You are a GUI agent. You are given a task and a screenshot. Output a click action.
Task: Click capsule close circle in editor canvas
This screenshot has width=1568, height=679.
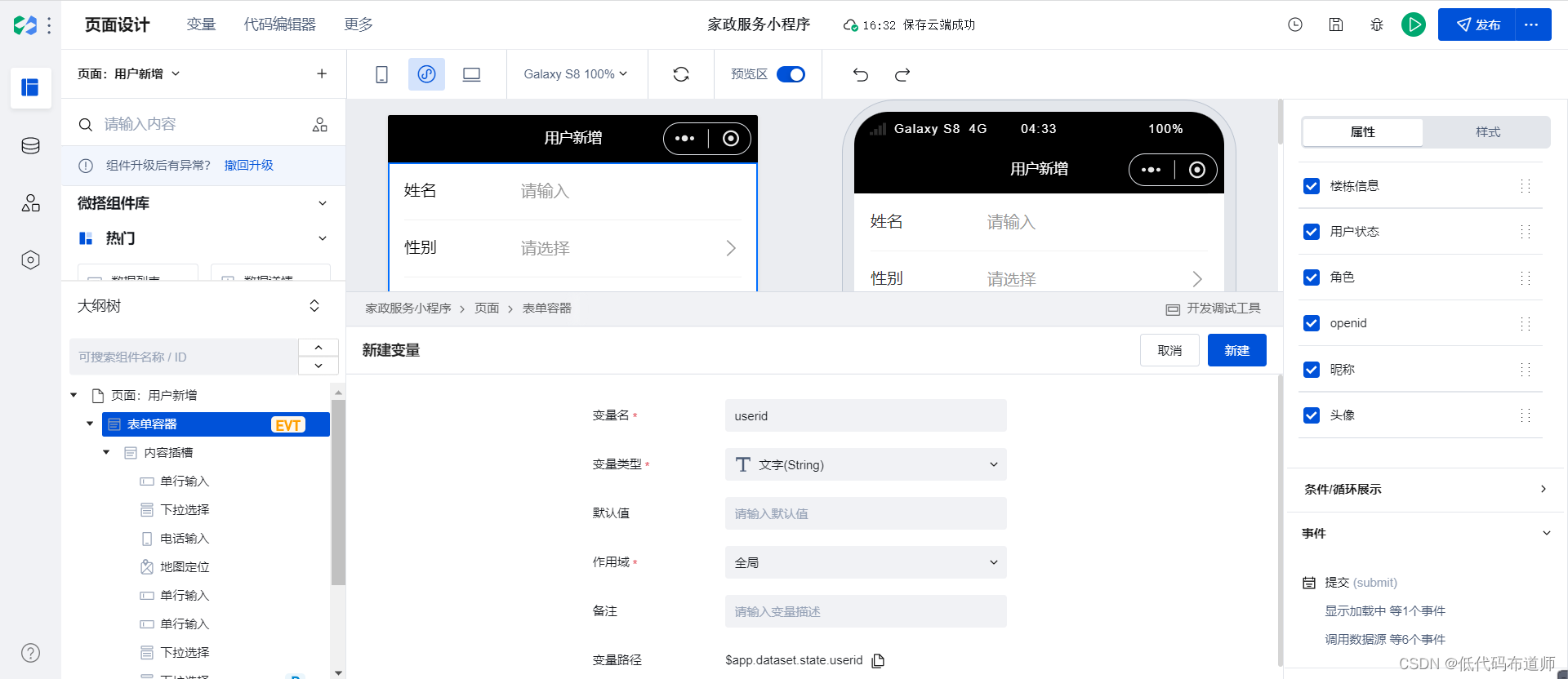click(x=731, y=139)
